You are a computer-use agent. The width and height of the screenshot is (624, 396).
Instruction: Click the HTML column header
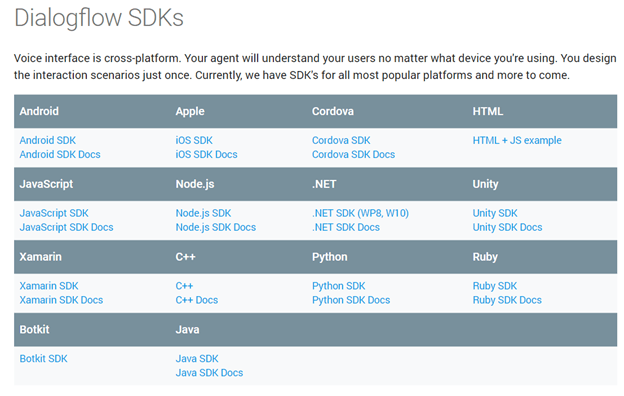pos(488,111)
